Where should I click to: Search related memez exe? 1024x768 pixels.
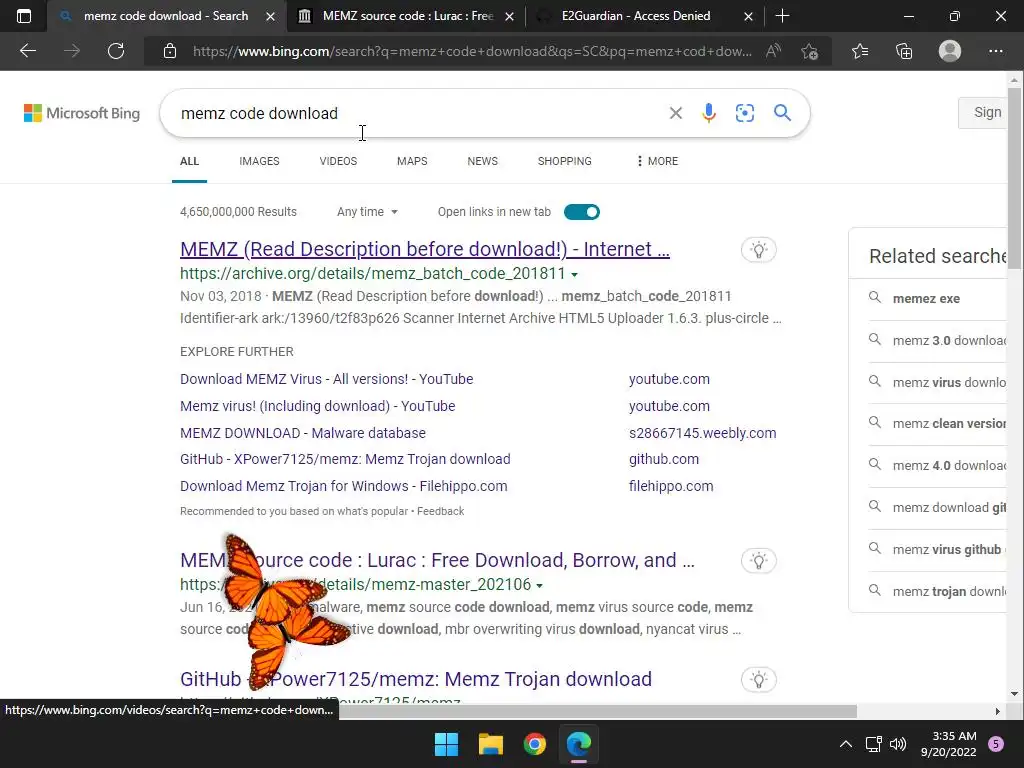[926, 298]
